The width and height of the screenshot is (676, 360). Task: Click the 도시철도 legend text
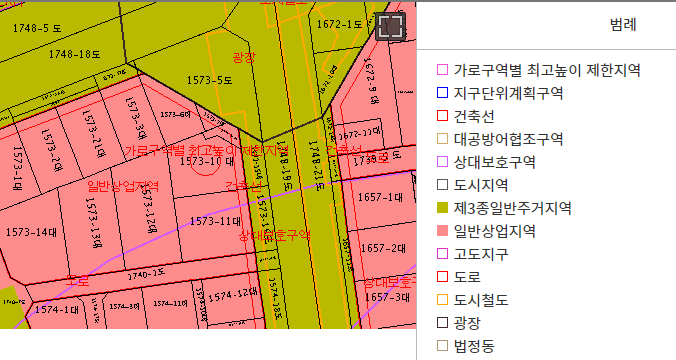(x=481, y=300)
